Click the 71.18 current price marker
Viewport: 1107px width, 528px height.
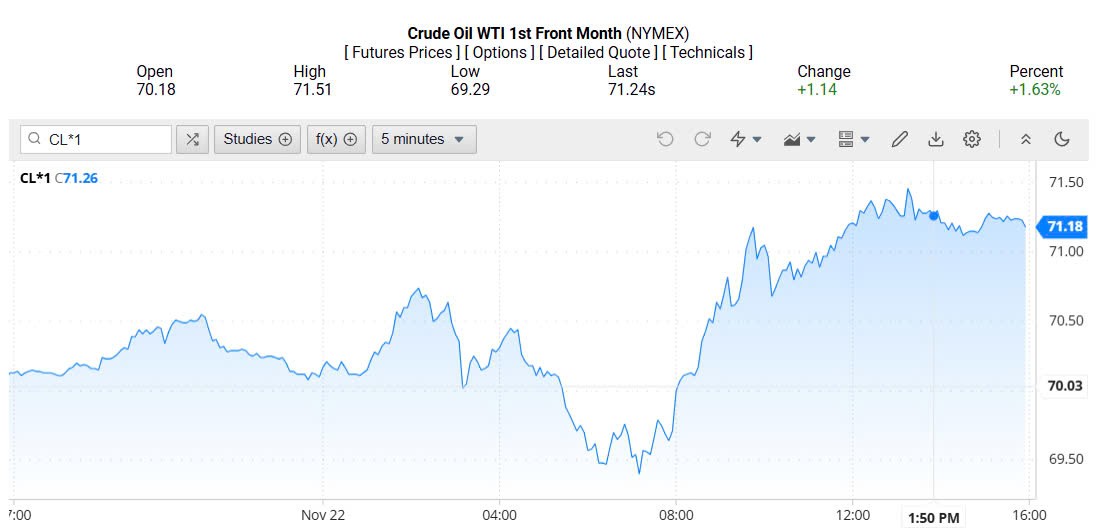pyautogui.click(x=1063, y=227)
